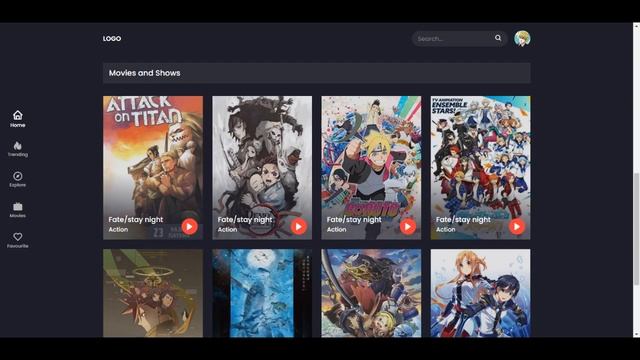Click the Movies and Shows heading
The height and width of the screenshot is (360, 640).
point(144,73)
